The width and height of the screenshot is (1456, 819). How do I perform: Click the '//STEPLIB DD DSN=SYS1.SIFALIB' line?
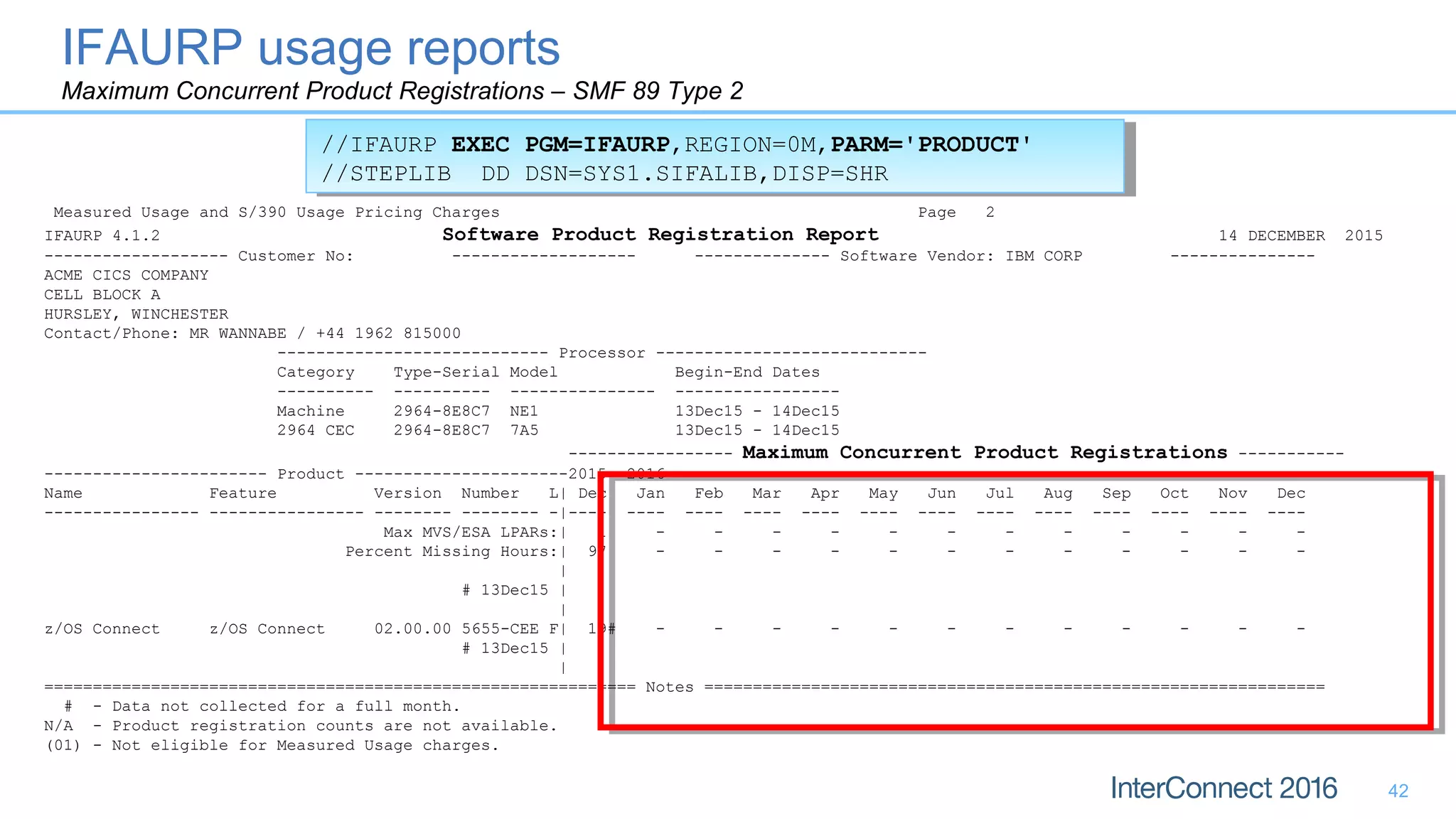(605, 173)
